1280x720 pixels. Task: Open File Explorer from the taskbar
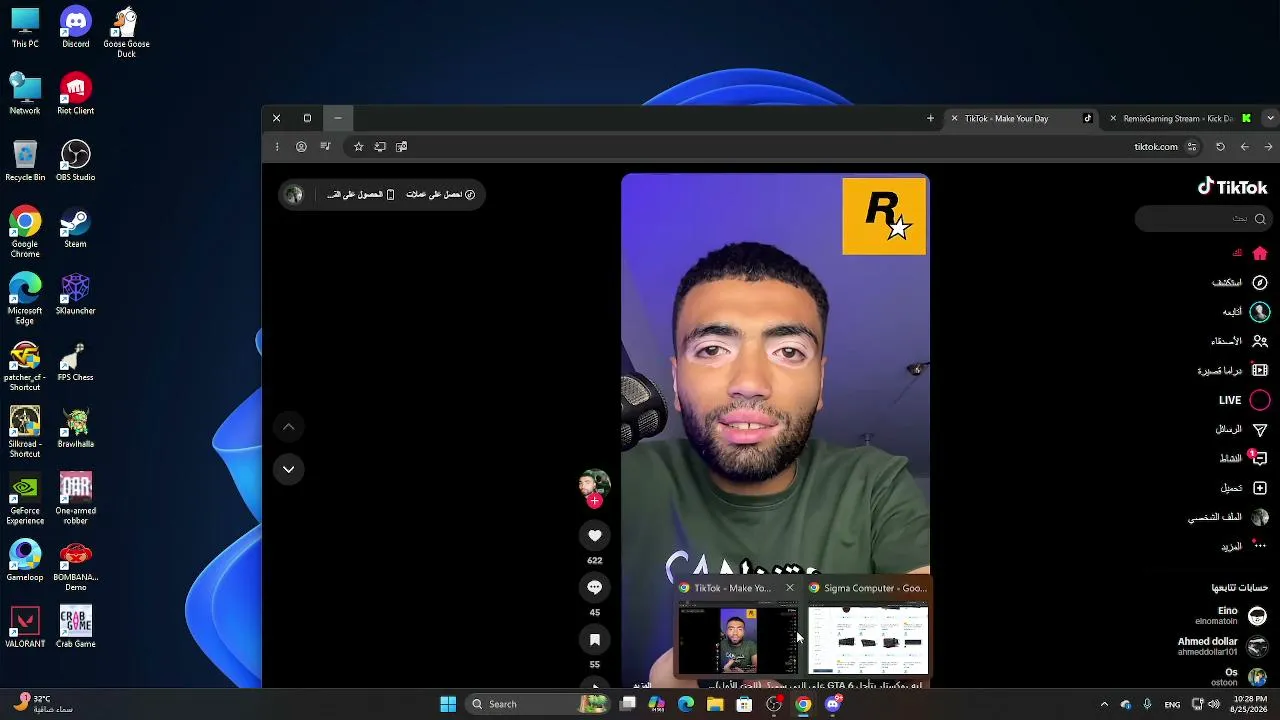click(715, 704)
